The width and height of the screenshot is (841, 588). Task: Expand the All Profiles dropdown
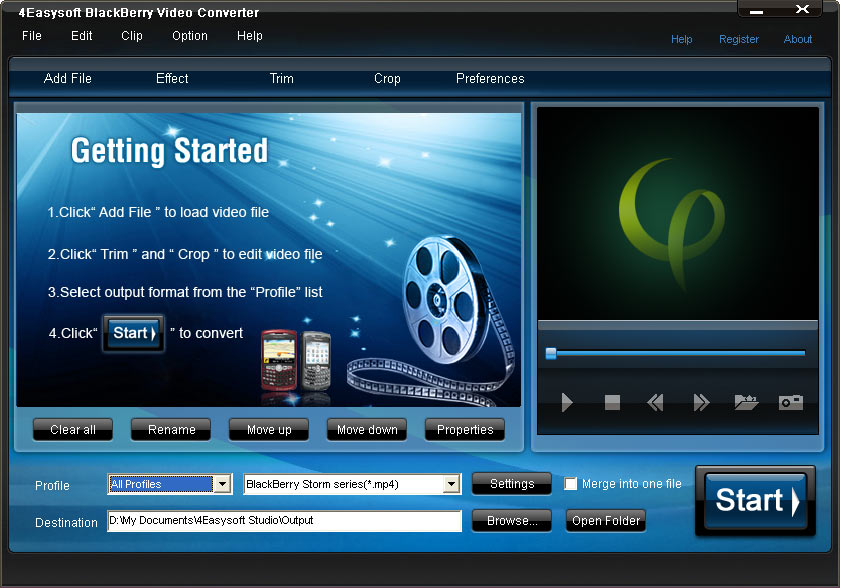(x=222, y=485)
